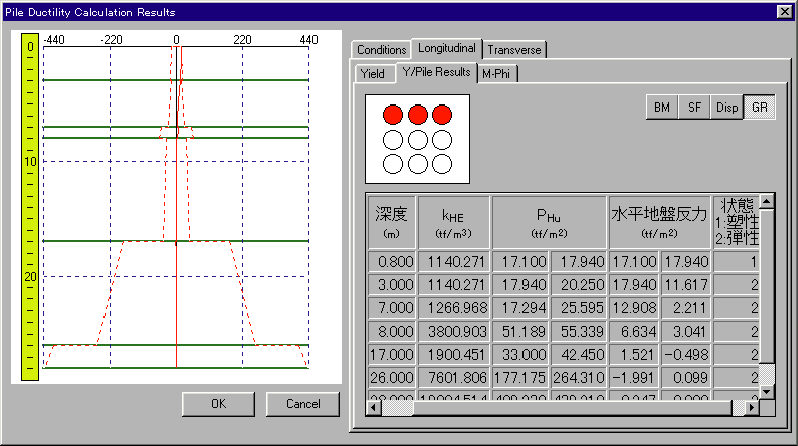View the Yield sub-tab
The width and height of the screenshot is (798, 446).
pyautogui.click(x=372, y=74)
